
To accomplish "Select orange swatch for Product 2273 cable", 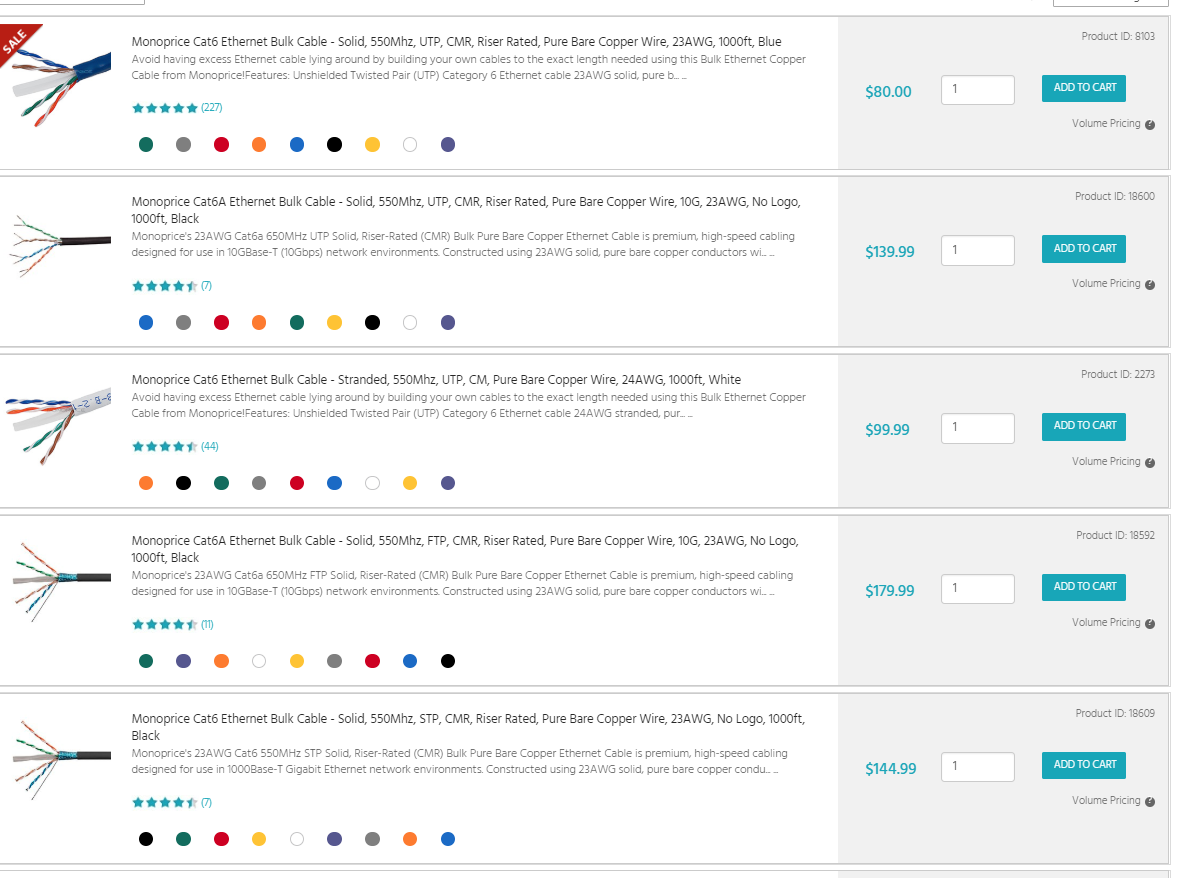I will pyautogui.click(x=146, y=483).
